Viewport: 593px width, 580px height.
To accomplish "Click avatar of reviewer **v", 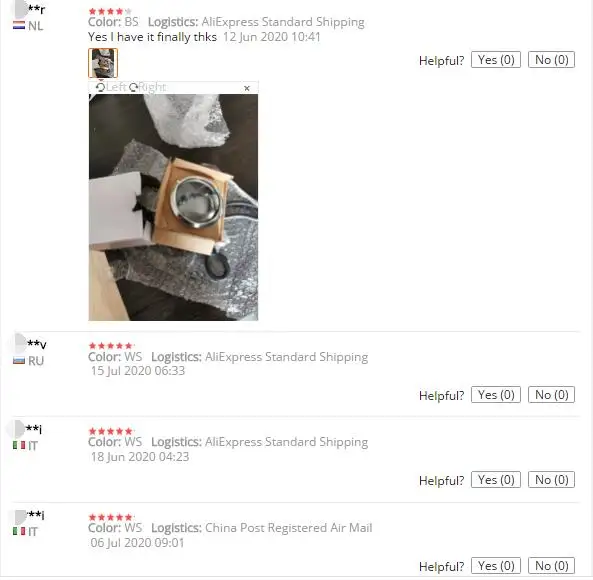I will pyautogui.click(x=19, y=343).
